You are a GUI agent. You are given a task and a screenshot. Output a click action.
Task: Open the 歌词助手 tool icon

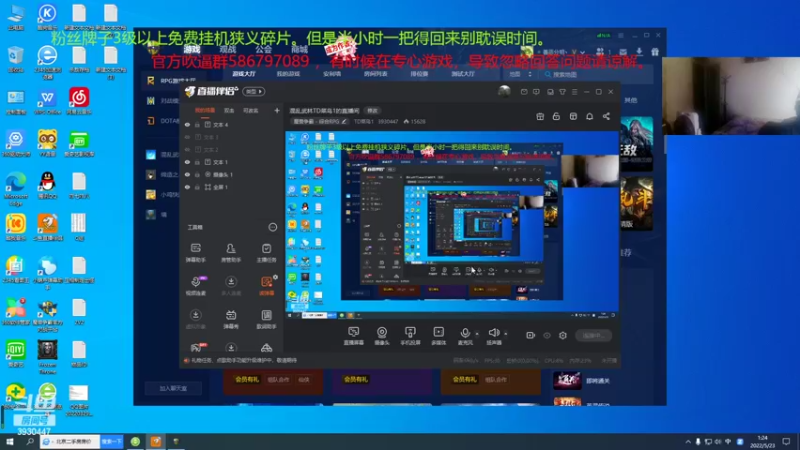tap(266, 319)
